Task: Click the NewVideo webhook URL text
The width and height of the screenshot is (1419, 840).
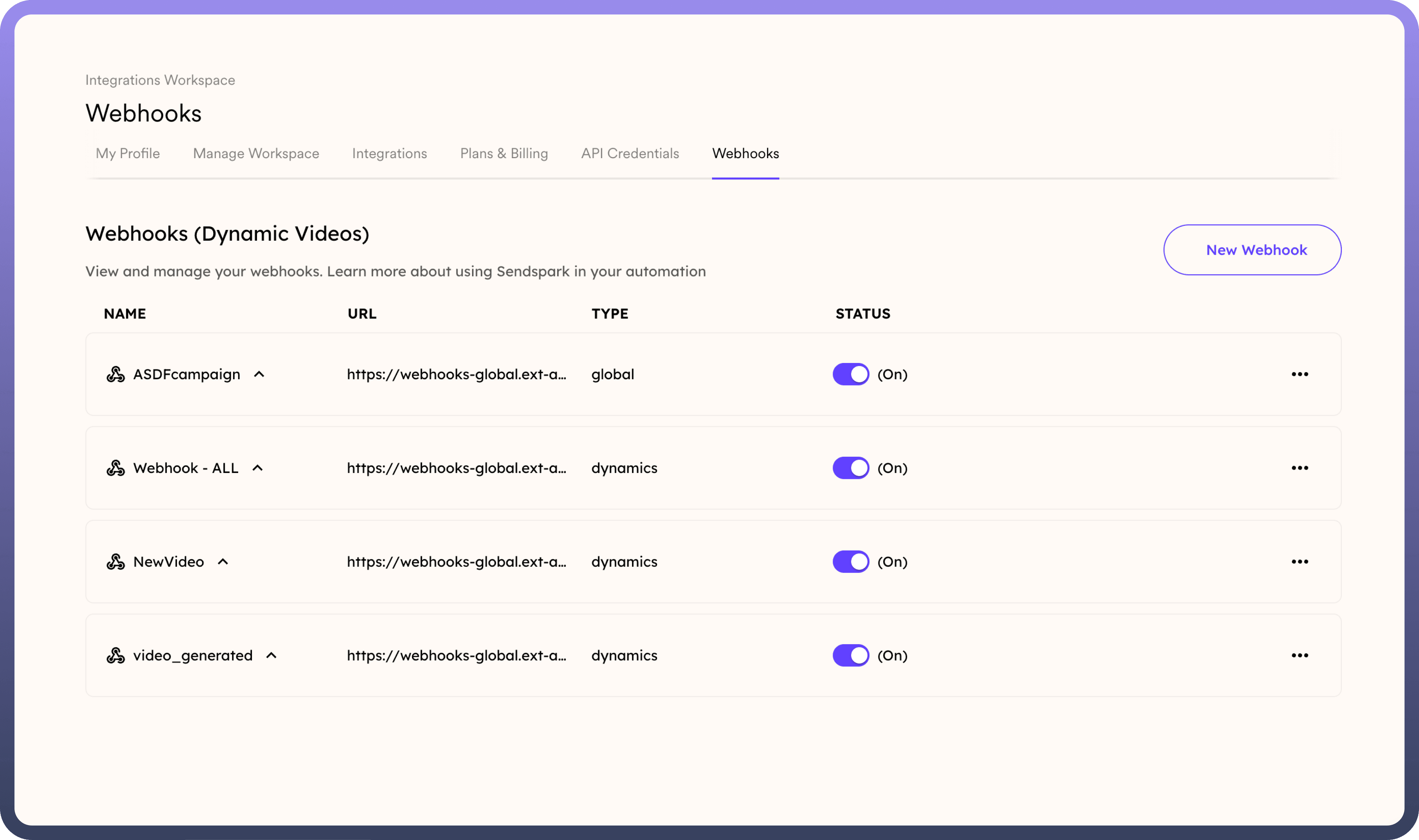Action: click(456, 562)
